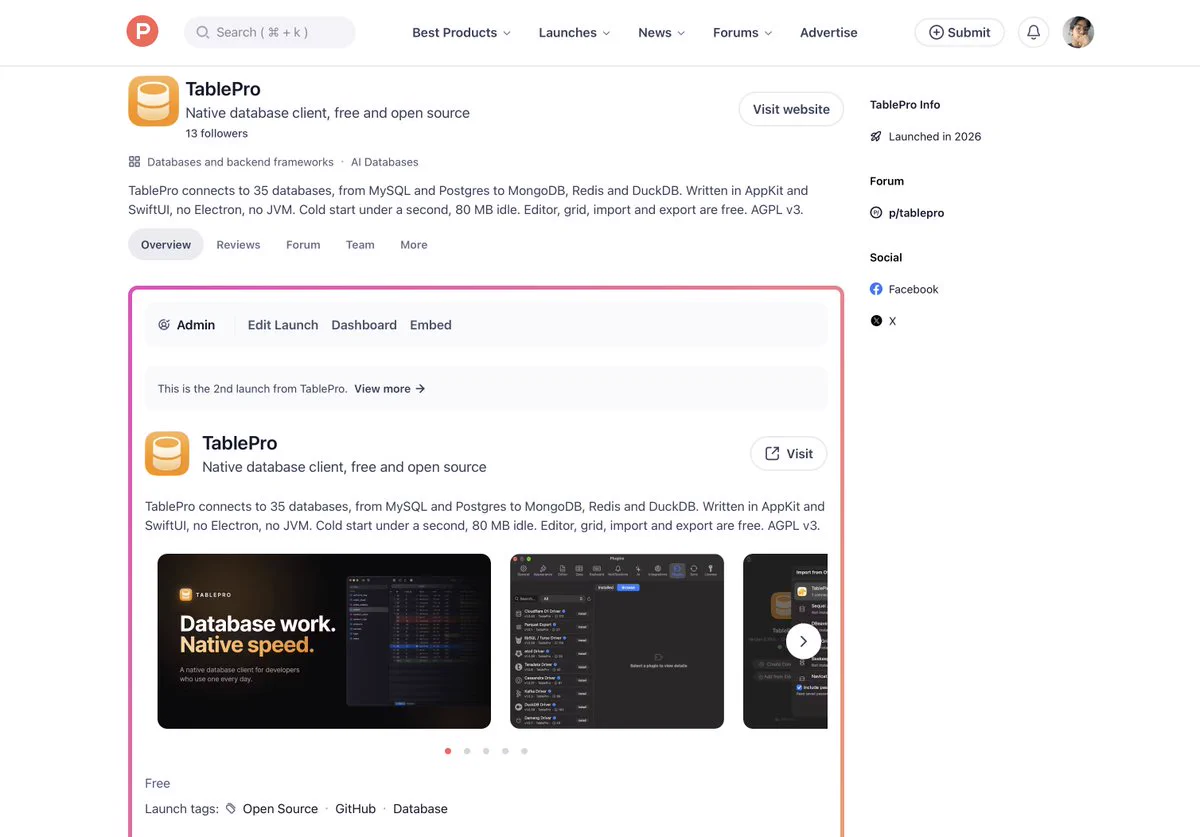
Task: Click the notifications bell icon
Action: click(1034, 32)
